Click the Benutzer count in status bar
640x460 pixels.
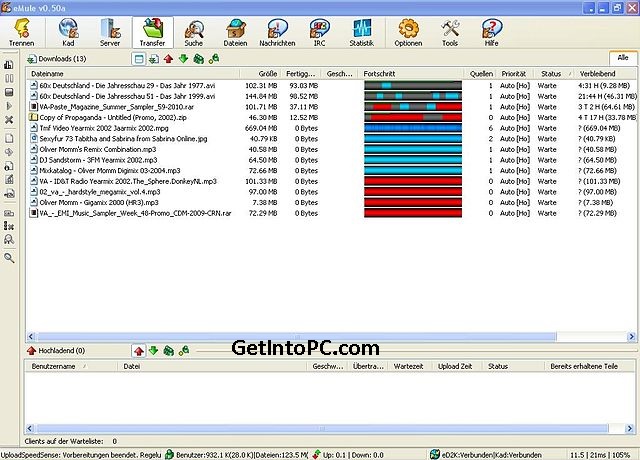pos(237,455)
